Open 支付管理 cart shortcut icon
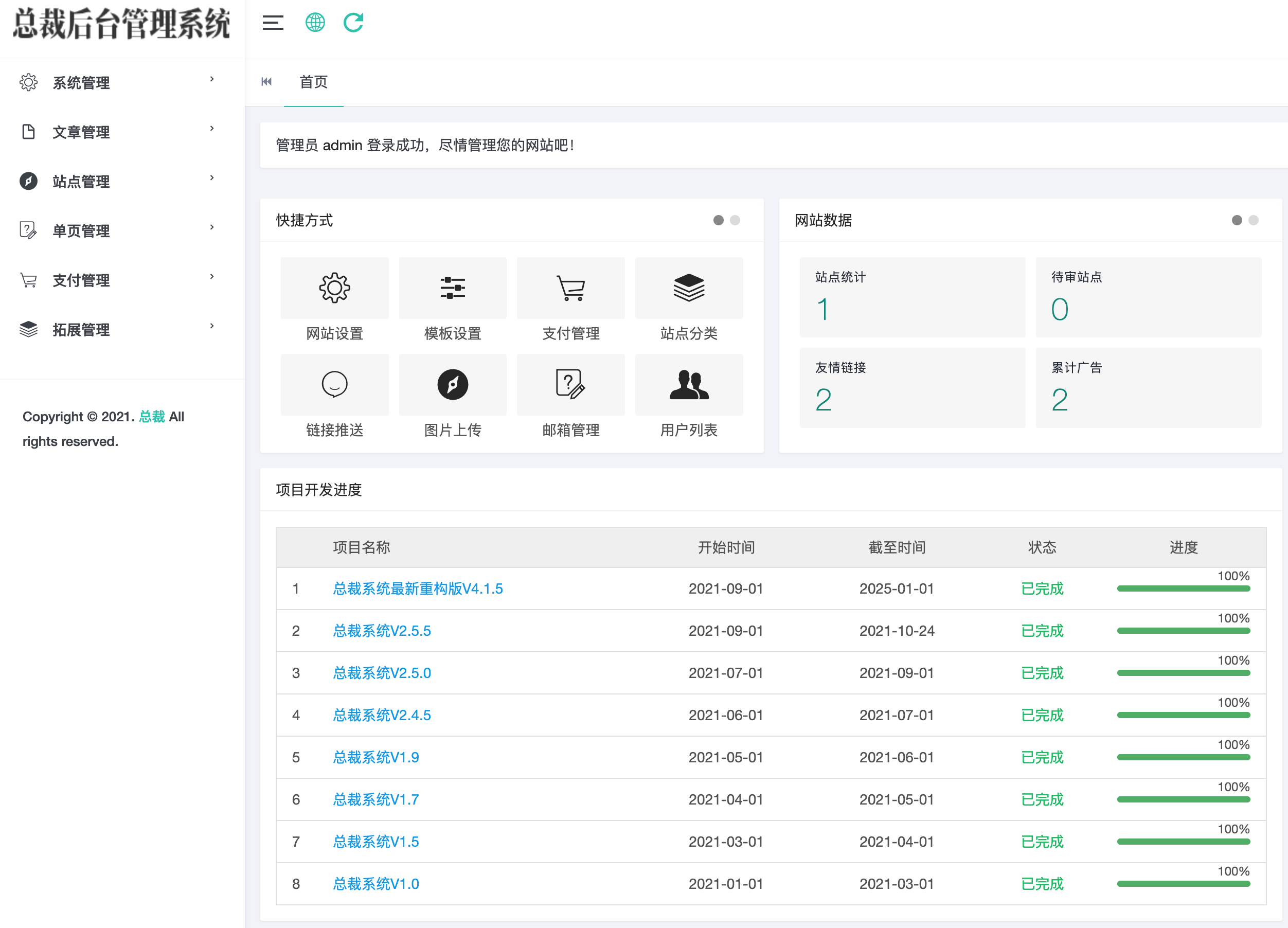 tap(571, 288)
